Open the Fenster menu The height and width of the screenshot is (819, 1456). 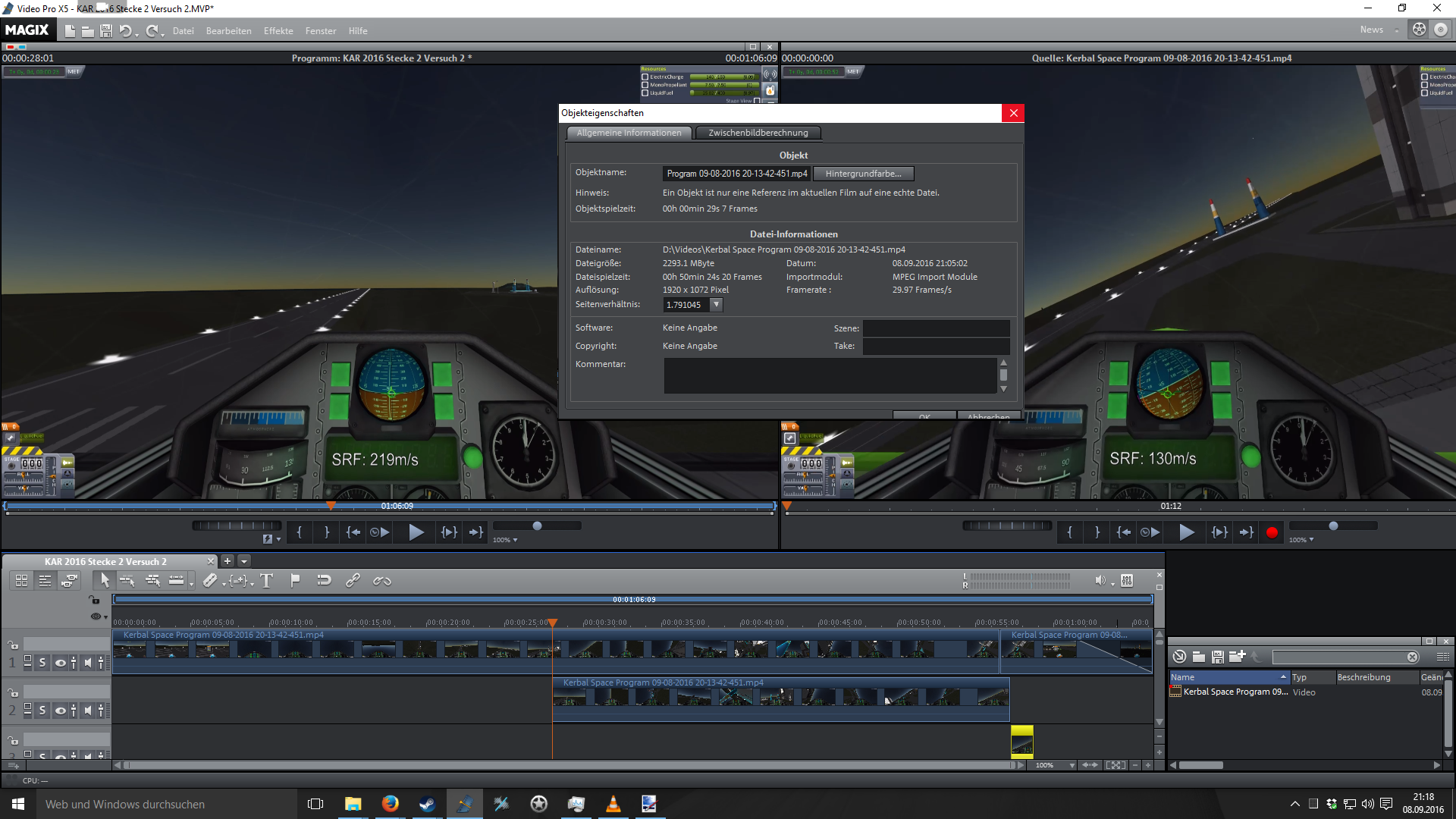(x=321, y=31)
